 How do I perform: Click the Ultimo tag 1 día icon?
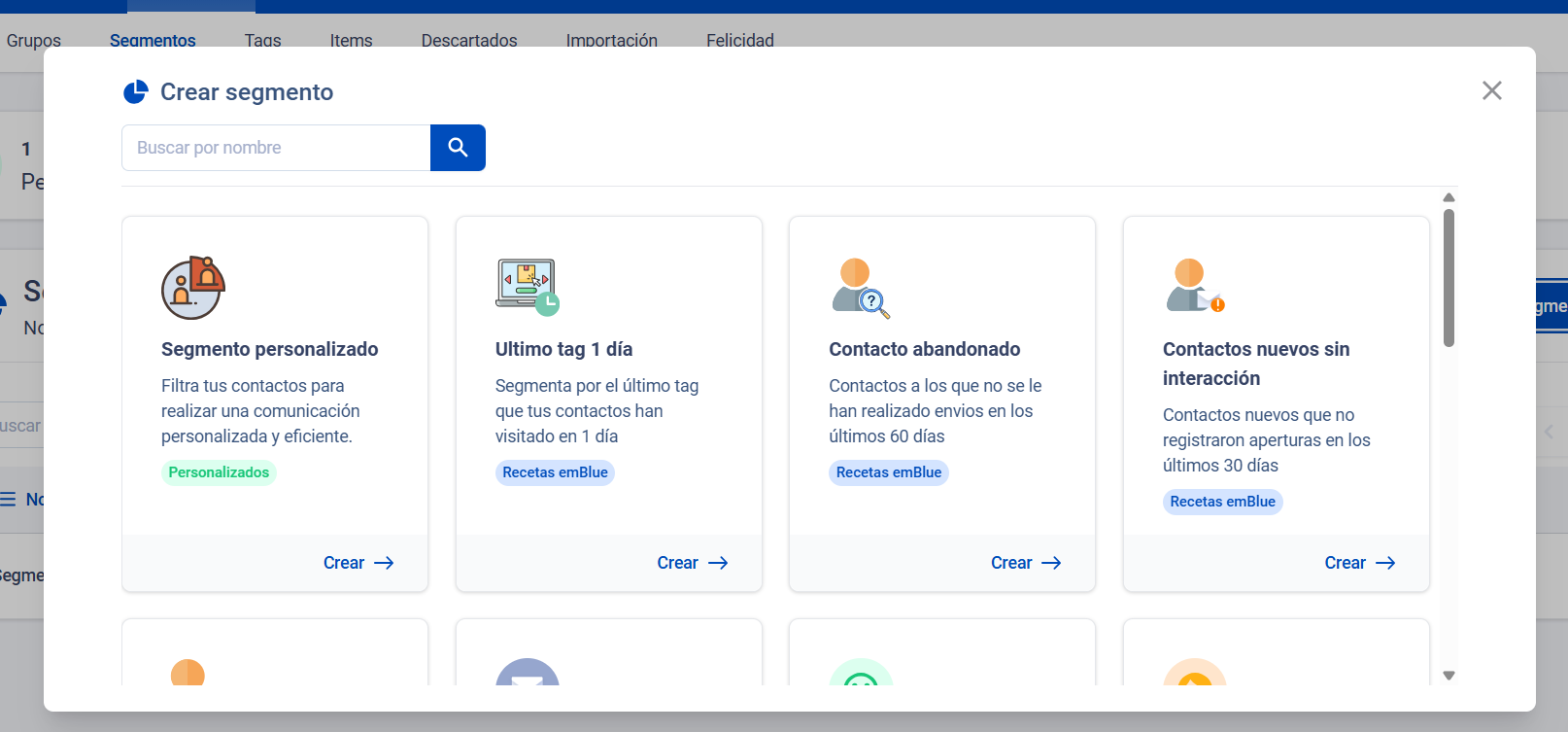(527, 287)
